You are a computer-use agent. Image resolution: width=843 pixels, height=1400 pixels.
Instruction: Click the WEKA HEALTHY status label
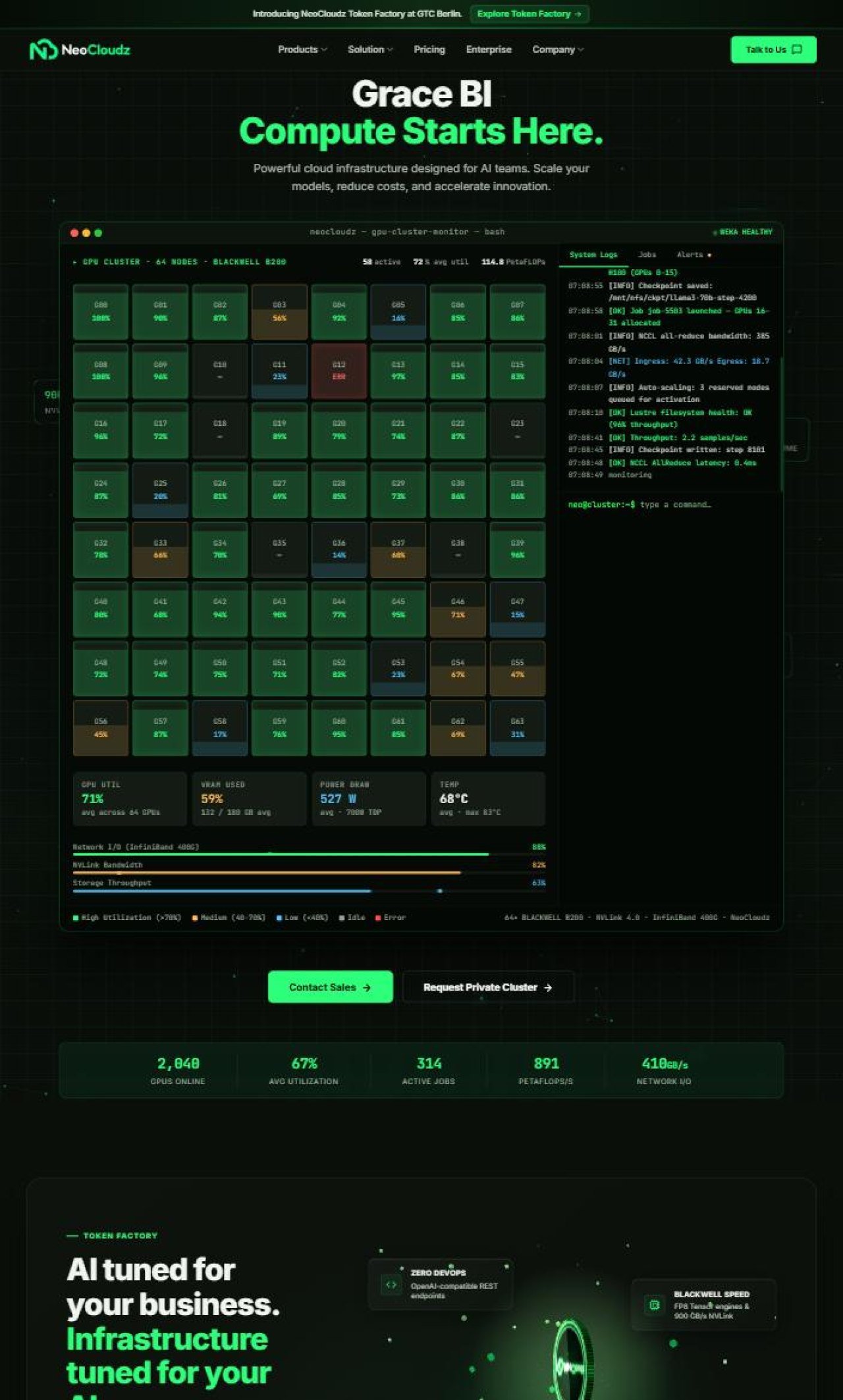click(x=743, y=232)
